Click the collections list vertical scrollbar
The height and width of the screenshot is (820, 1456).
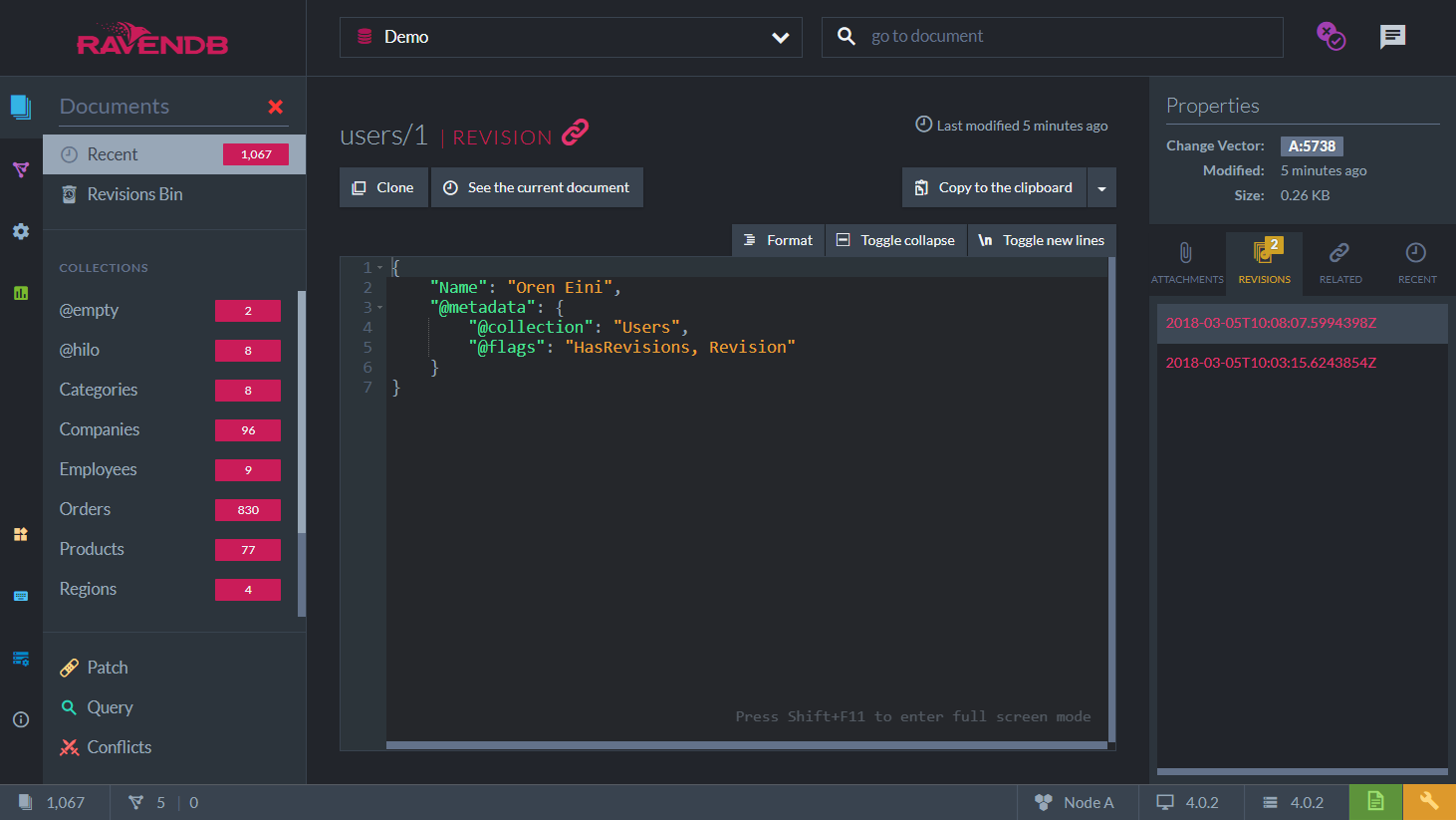[x=301, y=453]
